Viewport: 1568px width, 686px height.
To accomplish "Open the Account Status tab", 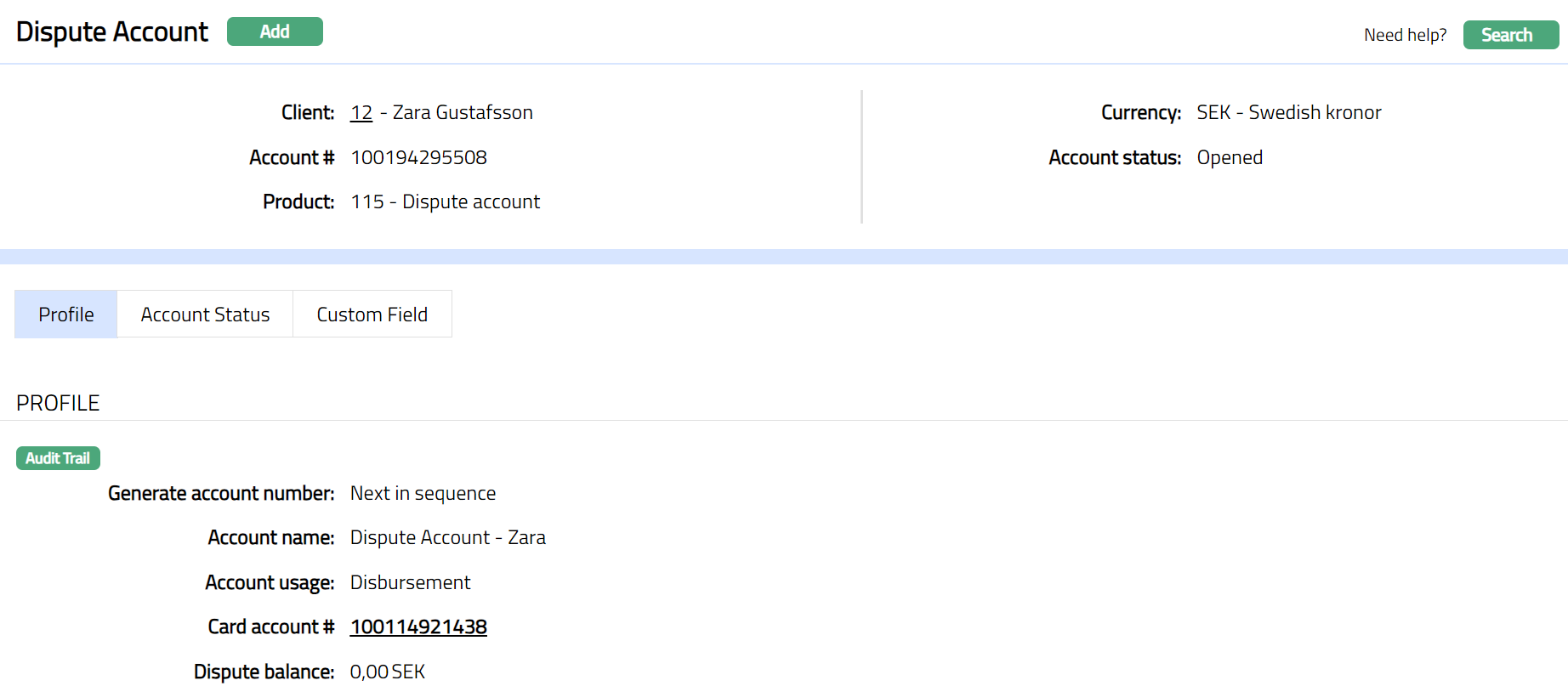I will coord(205,315).
